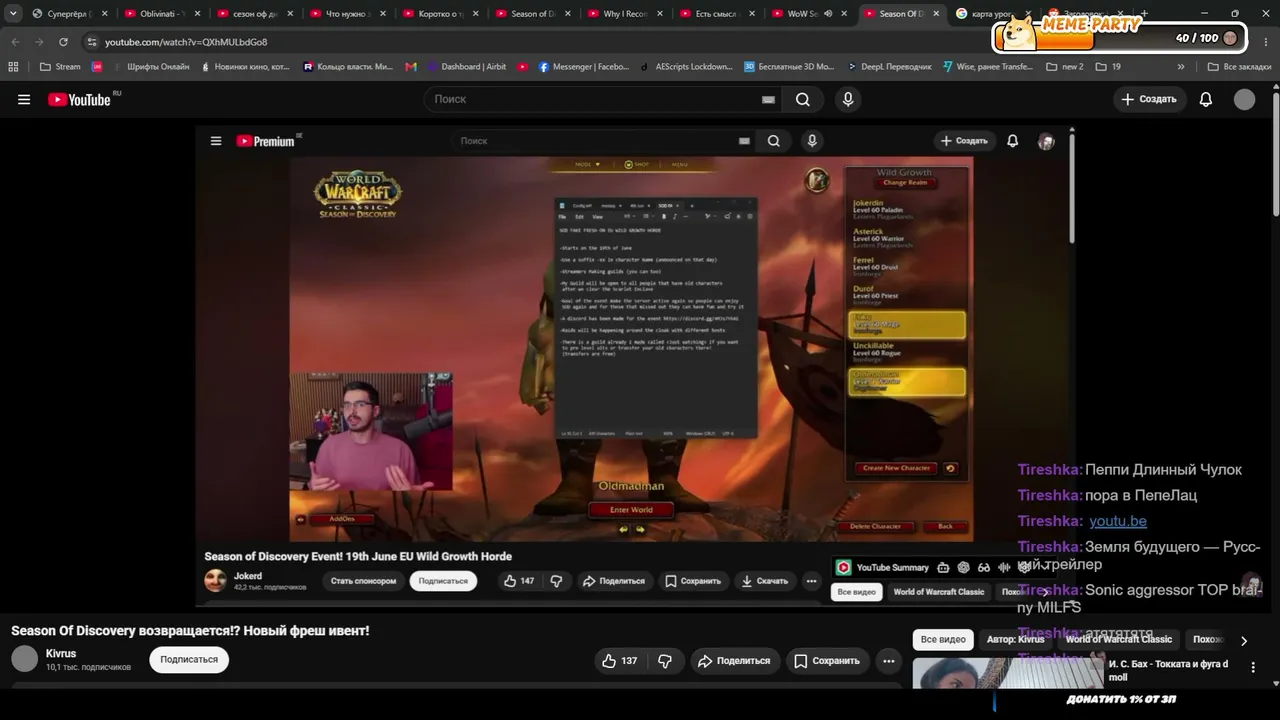Click the 'youtu.be' link in chat

[1118, 521]
